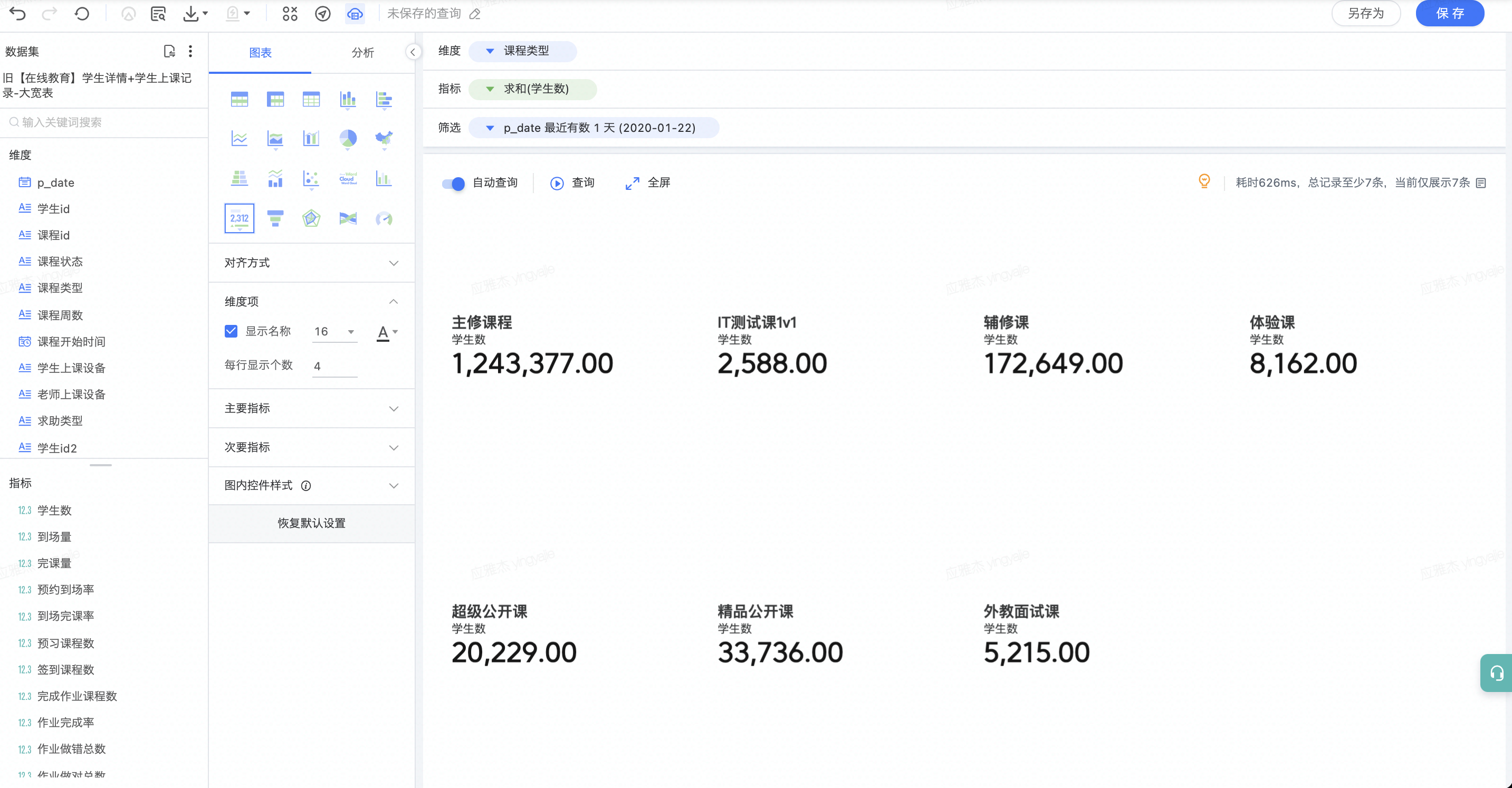
Task: Click the undo arrow icon
Action: click(17, 14)
